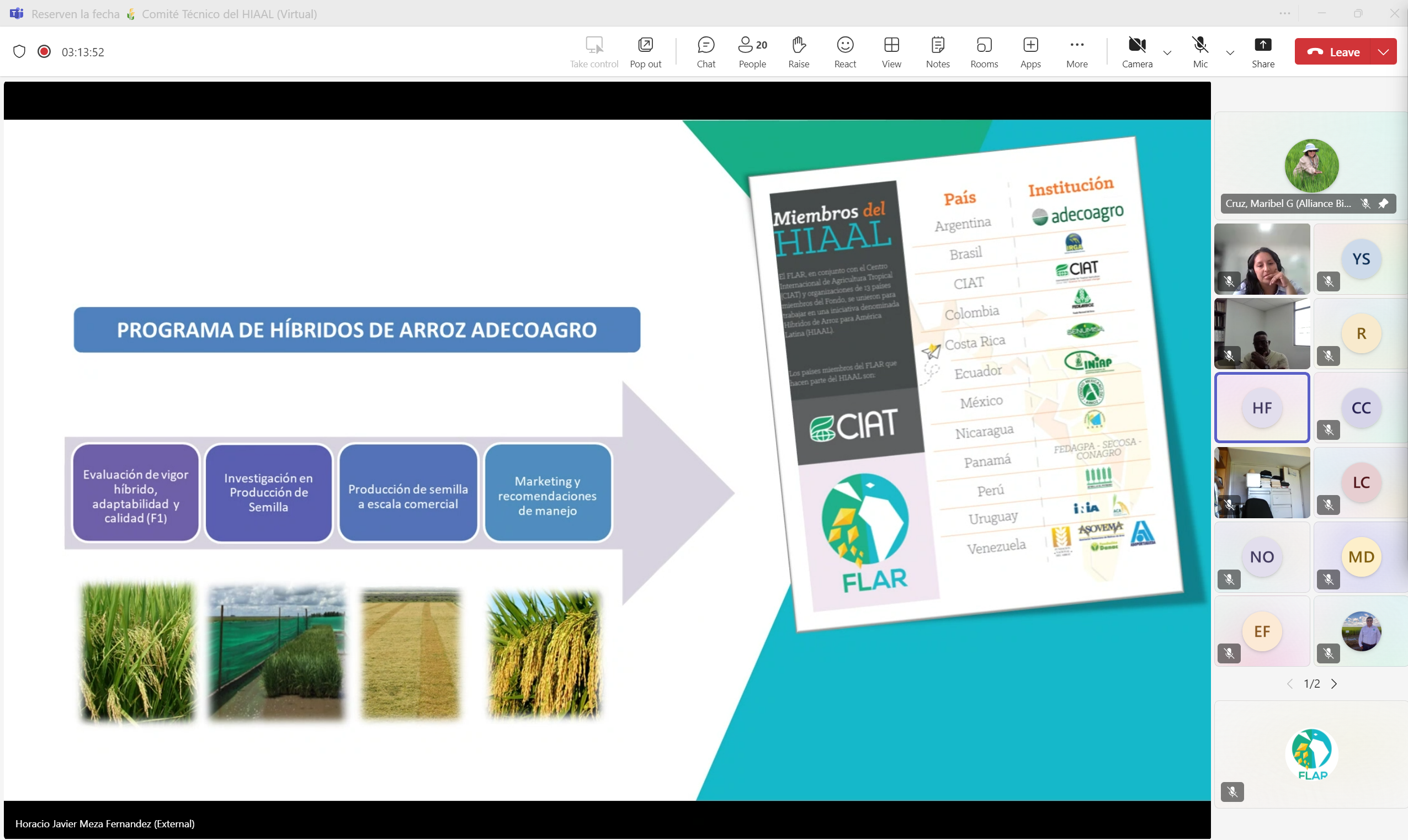Click the 03:13:52 meeting timer
The height and width of the screenshot is (840, 1408).
[x=83, y=52]
